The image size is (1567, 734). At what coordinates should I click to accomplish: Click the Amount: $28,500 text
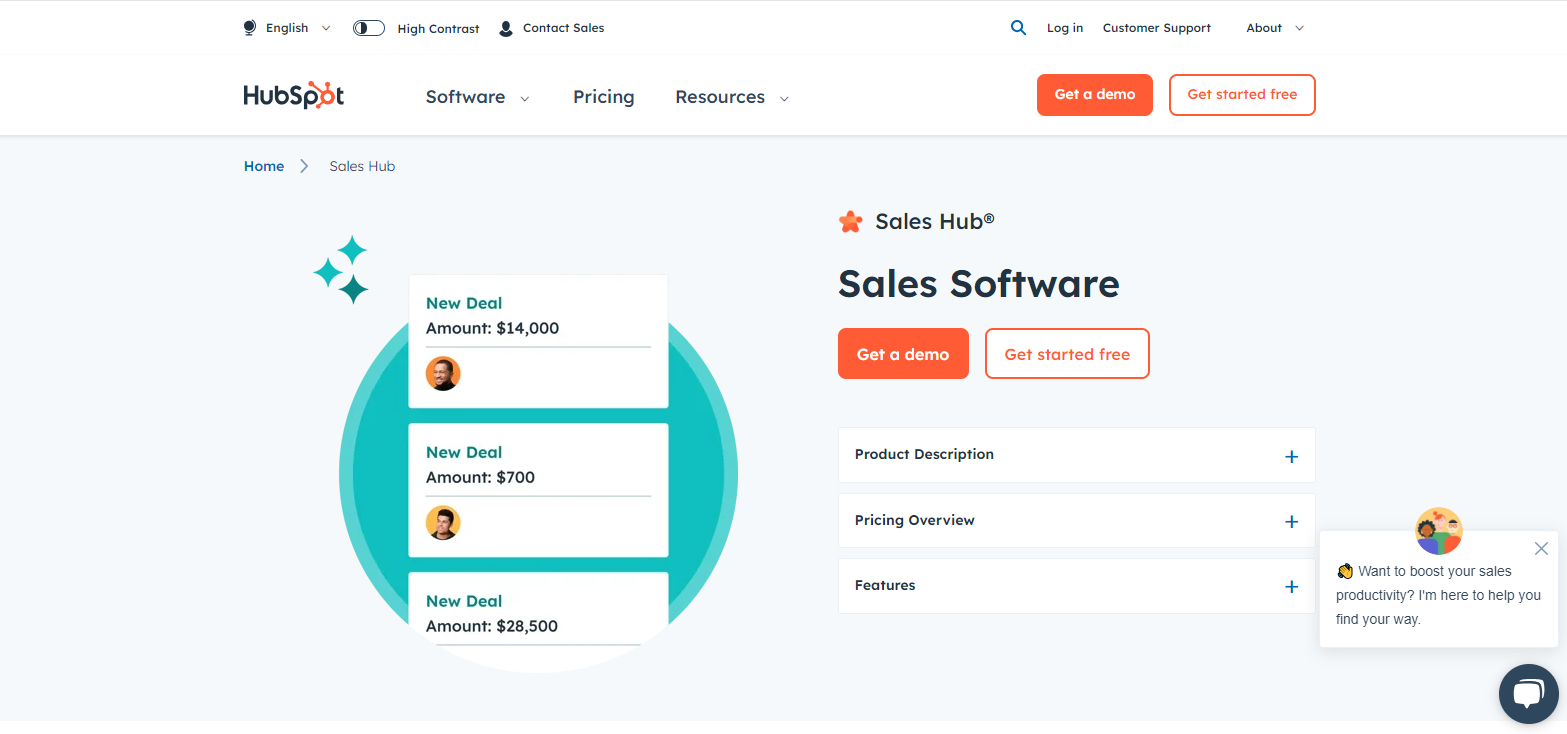(x=492, y=626)
